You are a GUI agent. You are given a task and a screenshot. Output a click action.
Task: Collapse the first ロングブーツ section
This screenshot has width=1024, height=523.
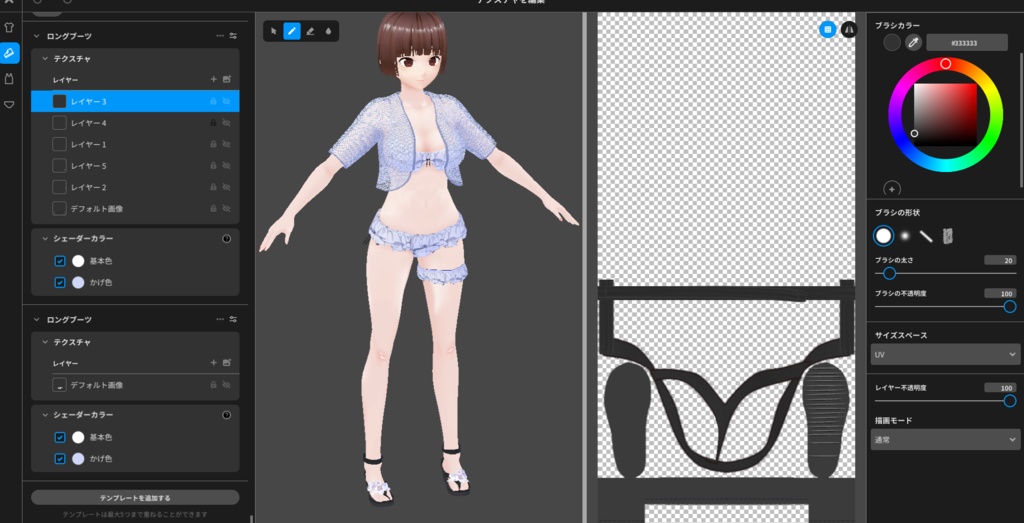pyautogui.click(x=37, y=36)
